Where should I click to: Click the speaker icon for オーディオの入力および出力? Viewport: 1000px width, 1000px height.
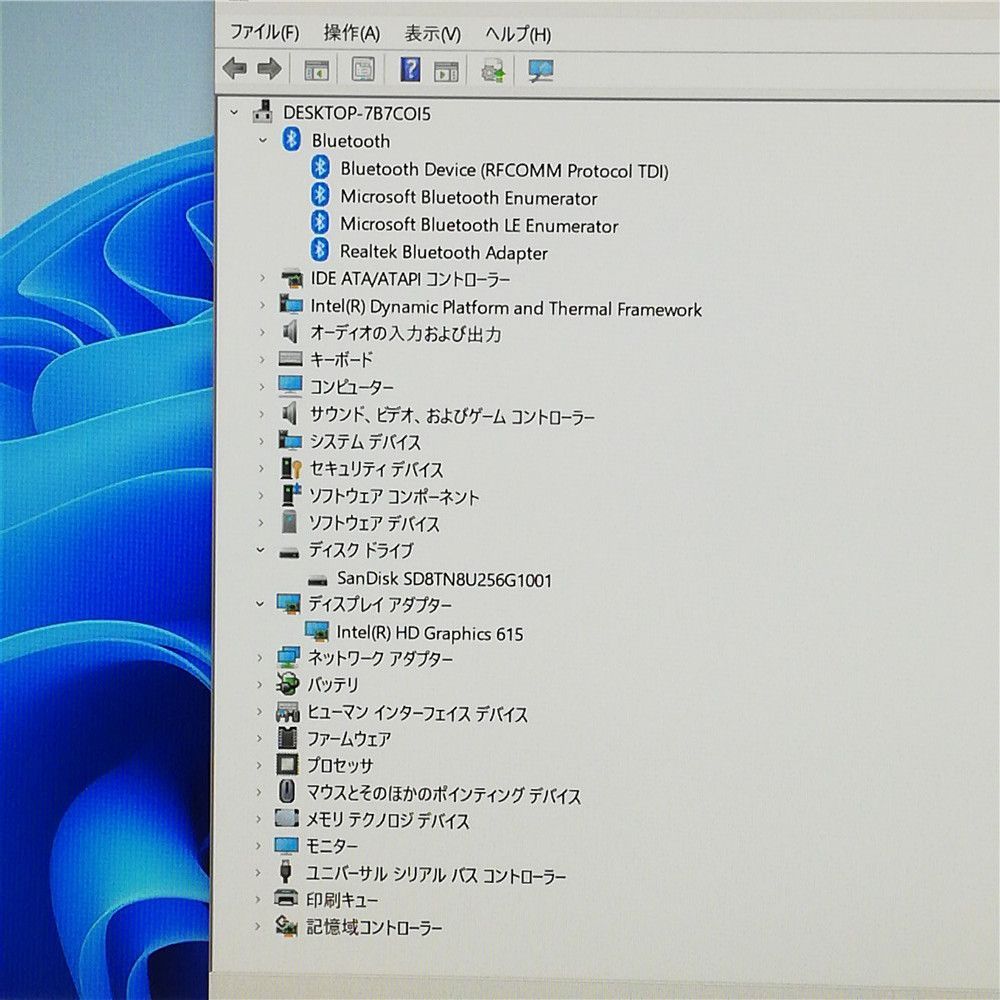[290, 332]
